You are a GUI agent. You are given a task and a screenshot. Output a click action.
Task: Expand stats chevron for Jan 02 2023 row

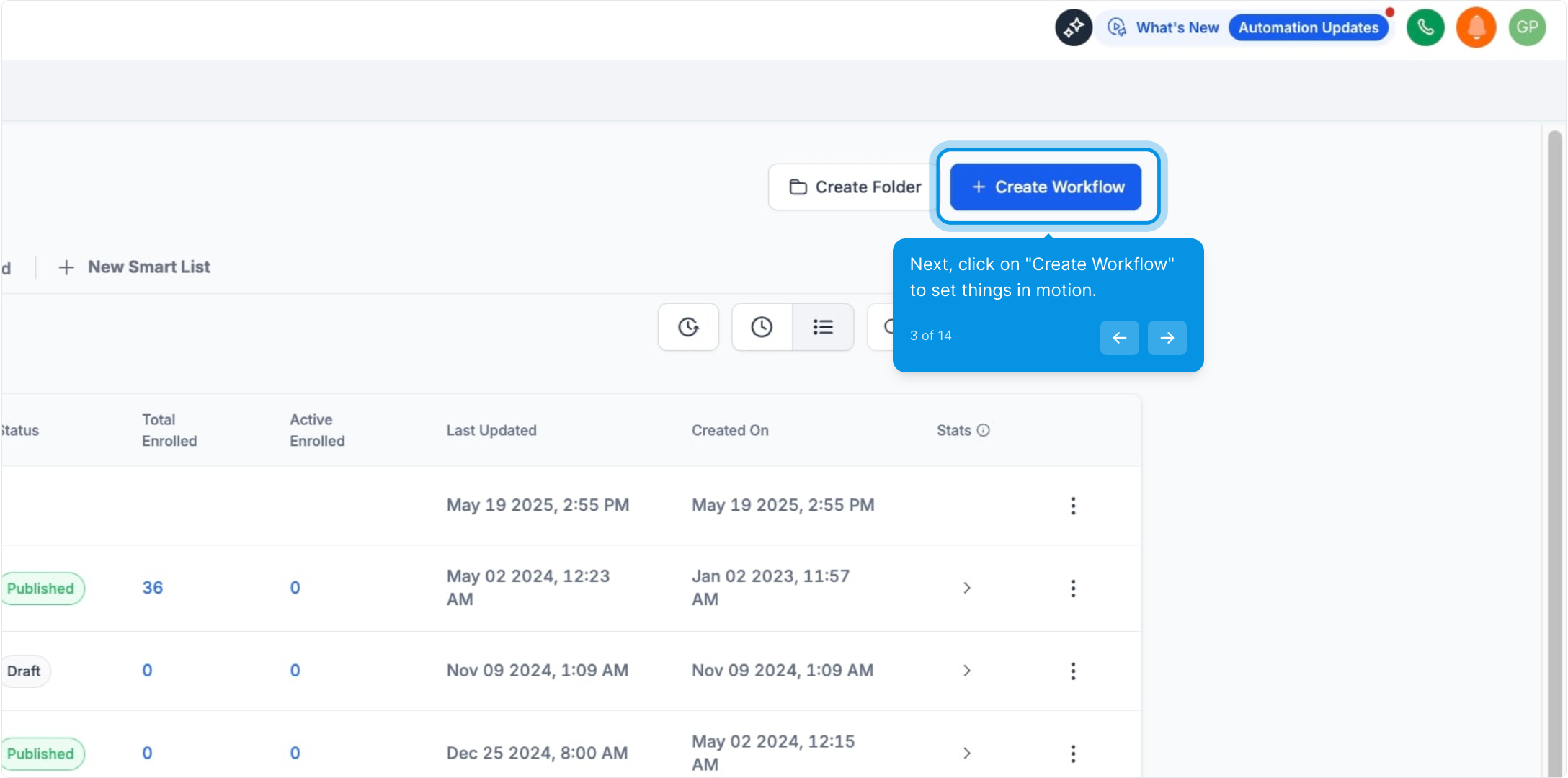[967, 588]
